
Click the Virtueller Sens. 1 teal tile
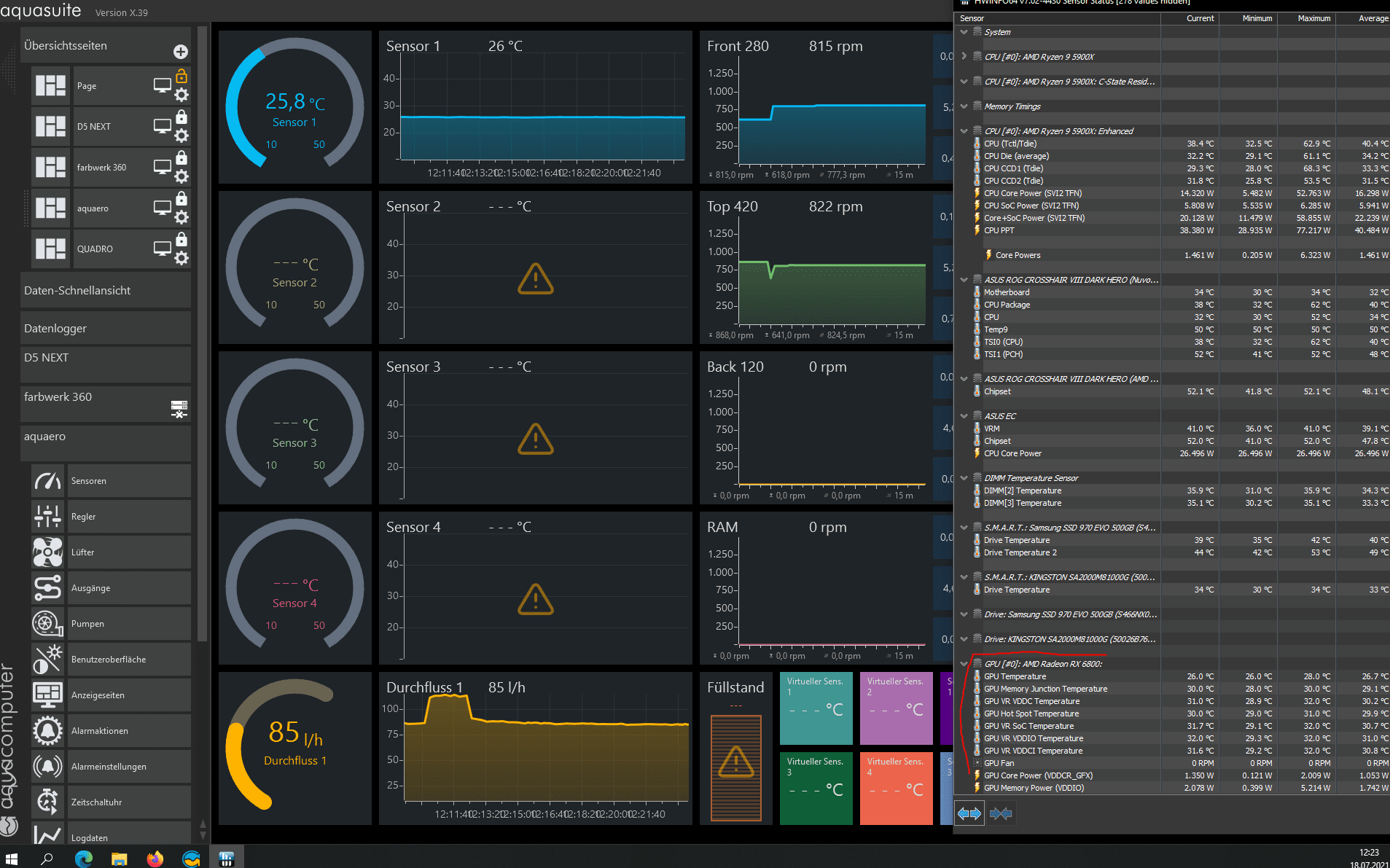(x=816, y=708)
